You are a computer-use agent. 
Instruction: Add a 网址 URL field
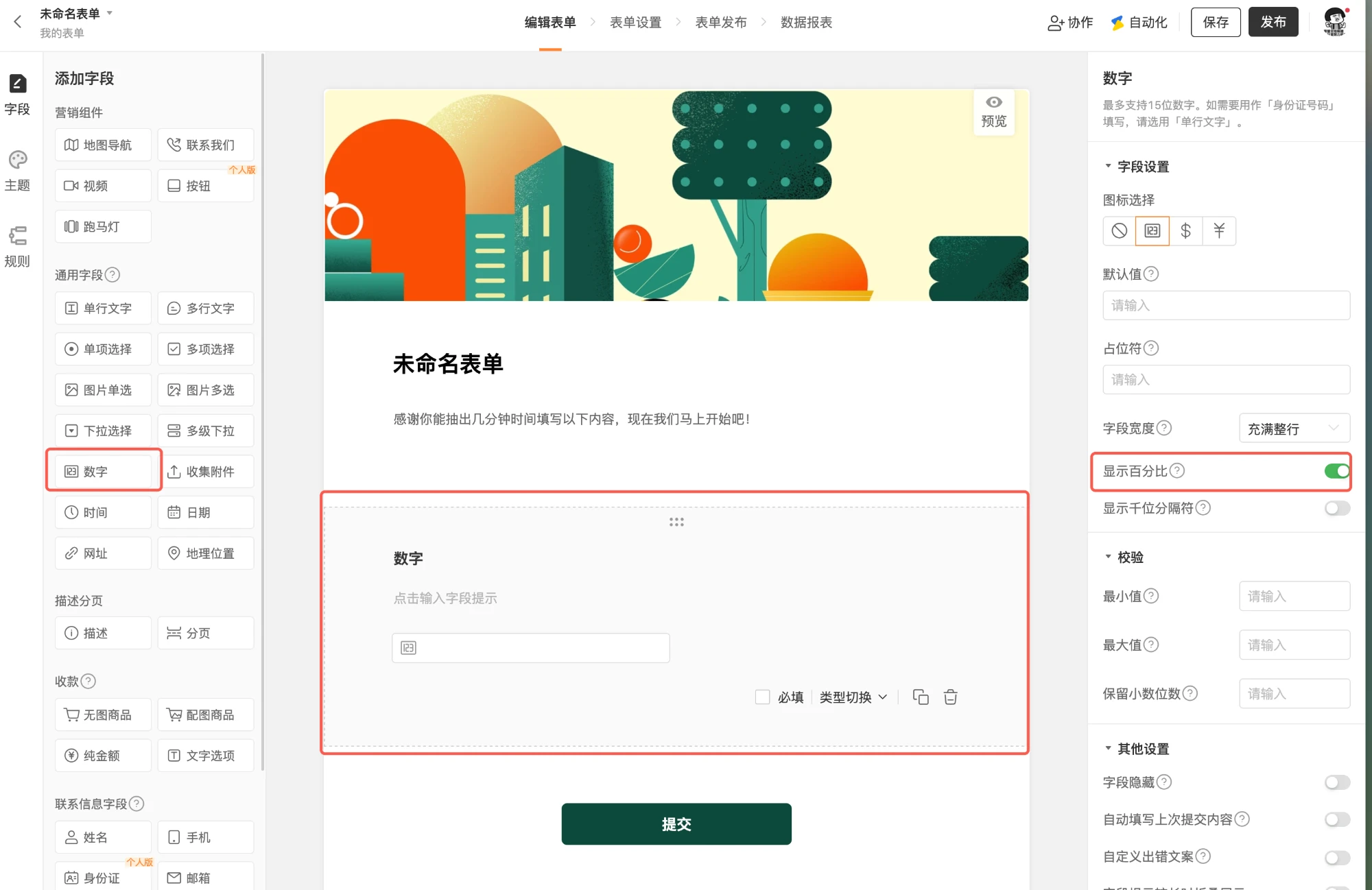point(103,553)
